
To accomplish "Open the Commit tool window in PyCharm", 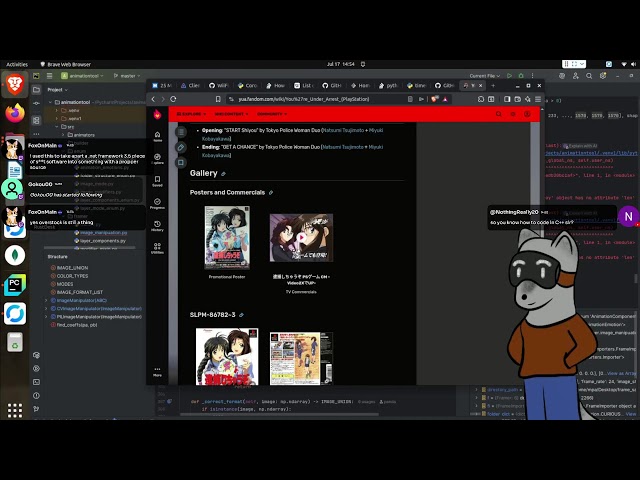I will 36,104.
